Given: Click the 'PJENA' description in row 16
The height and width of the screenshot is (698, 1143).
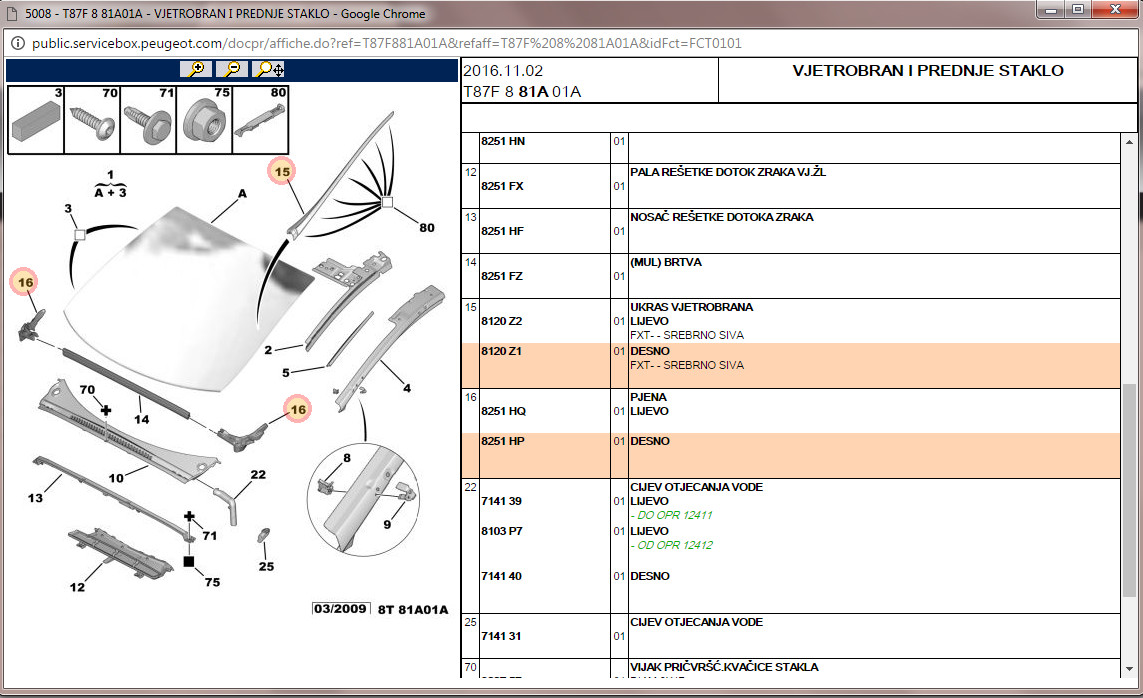Looking at the screenshot, I should coord(649,397).
